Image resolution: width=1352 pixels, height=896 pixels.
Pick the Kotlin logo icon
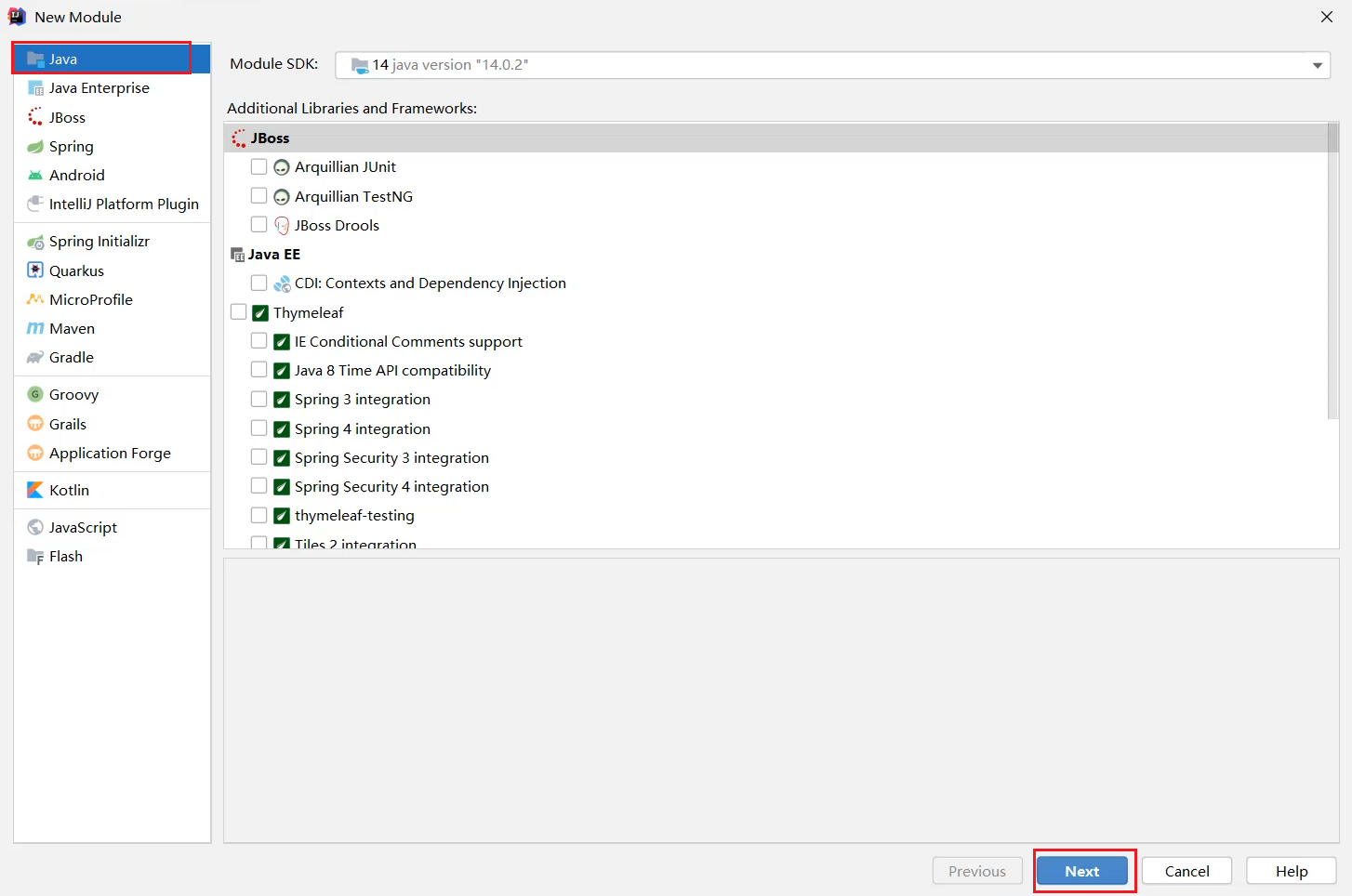click(x=35, y=491)
